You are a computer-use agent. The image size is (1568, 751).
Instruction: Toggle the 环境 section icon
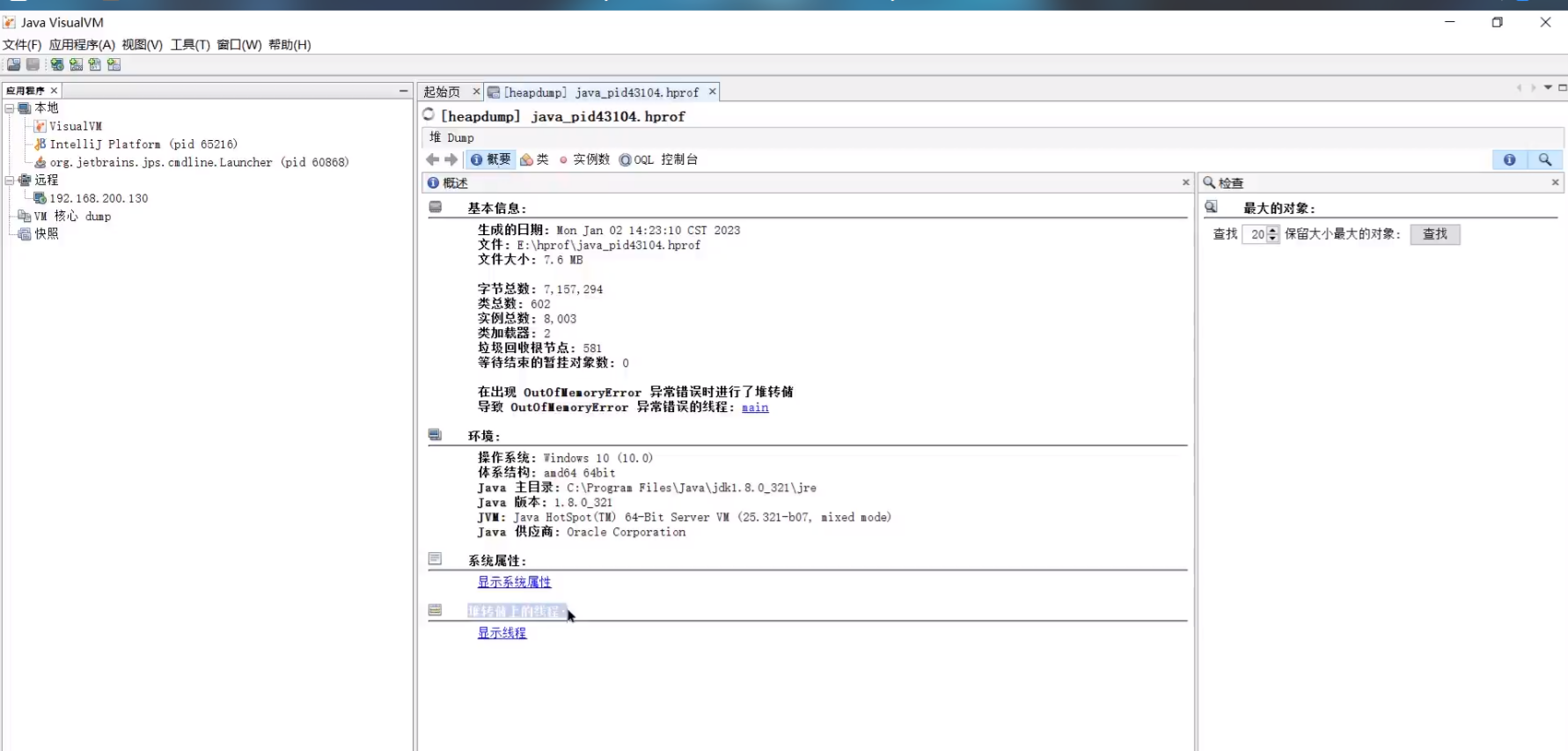[435, 435]
